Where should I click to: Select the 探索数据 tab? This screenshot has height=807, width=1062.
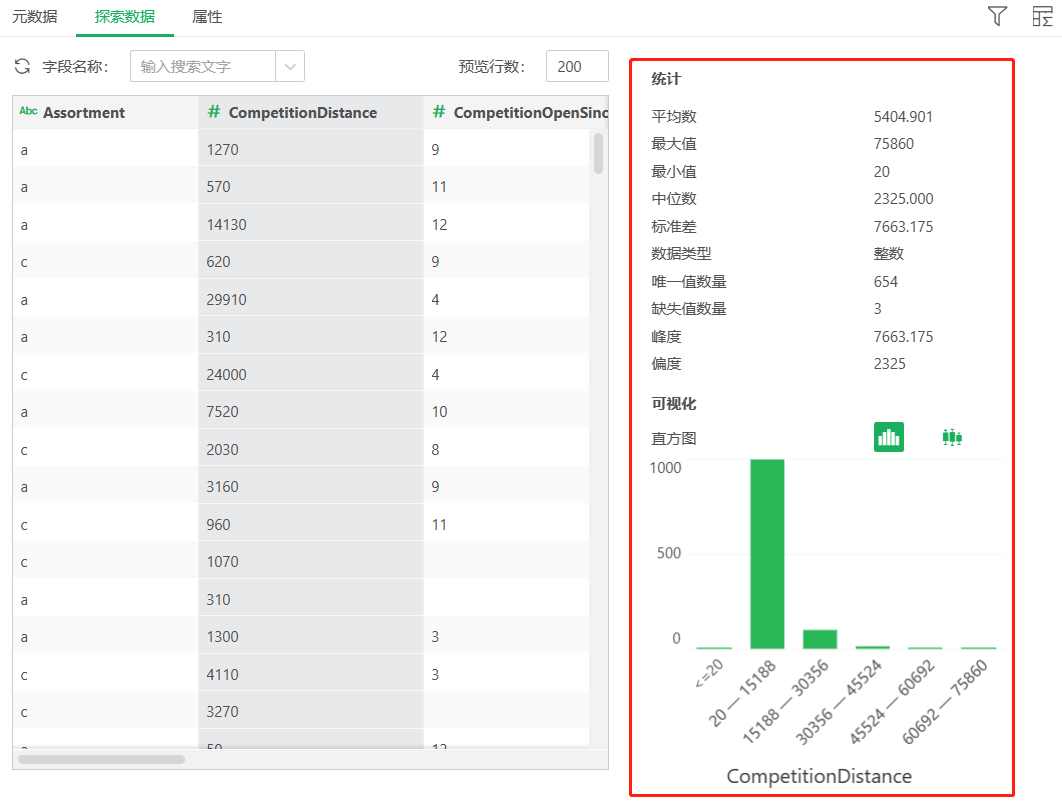124,16
